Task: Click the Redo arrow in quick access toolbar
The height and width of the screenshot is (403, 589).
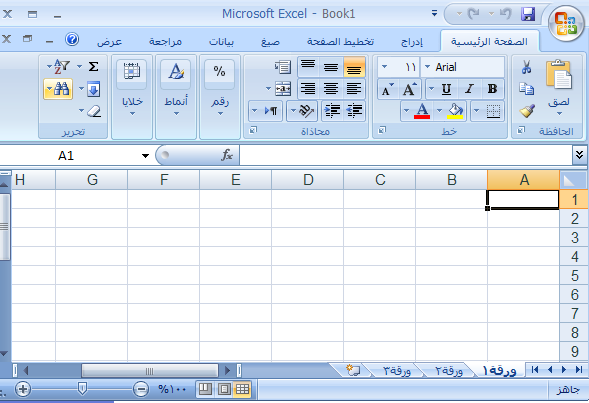Action: [x=473, y=14]
